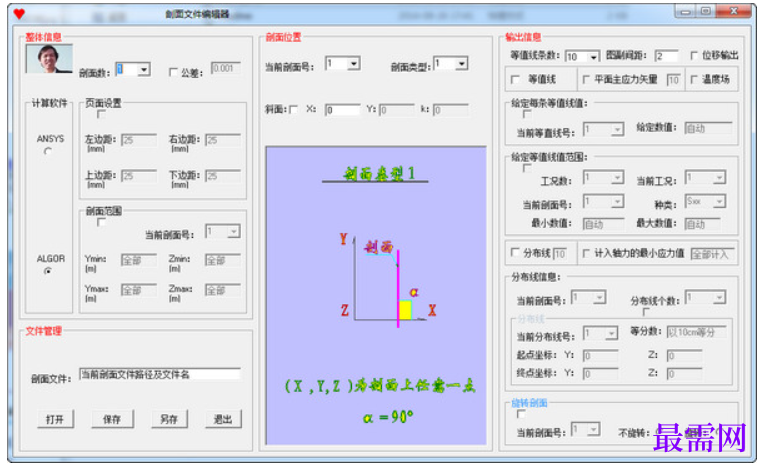This screenshot has width=765, height=469.
Task: Click the red heart icon in title bar
Action: [x=19, y=14]
